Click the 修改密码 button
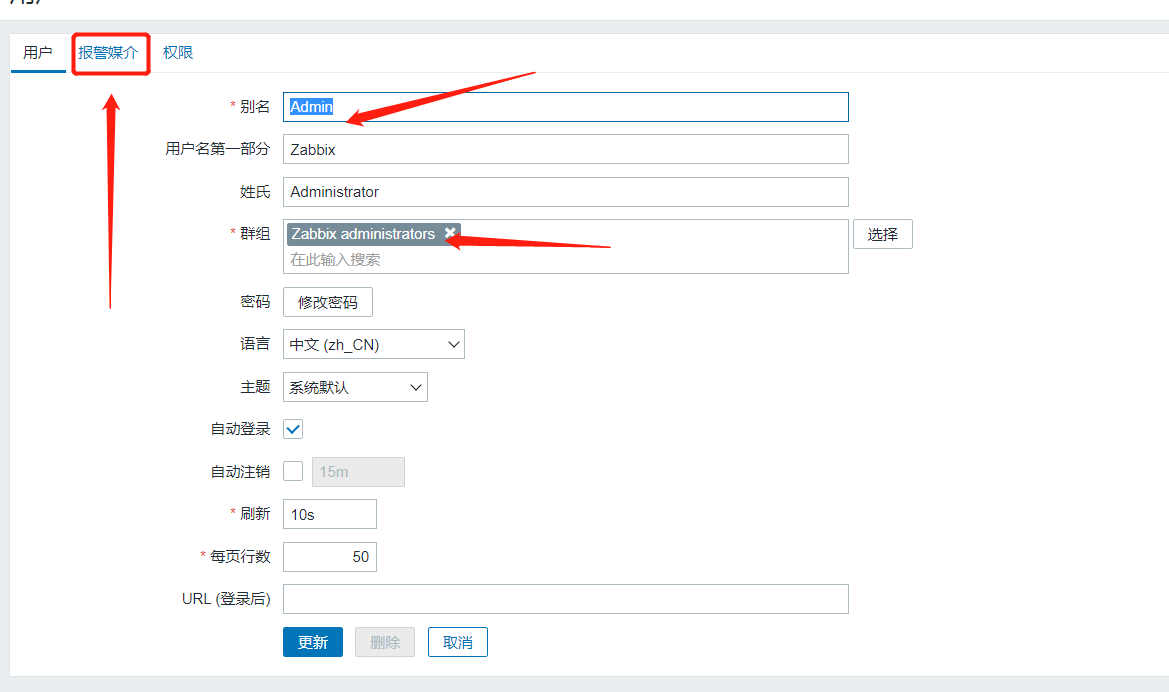The height and width of the screenshot is (692, 1169). (328, 302)
